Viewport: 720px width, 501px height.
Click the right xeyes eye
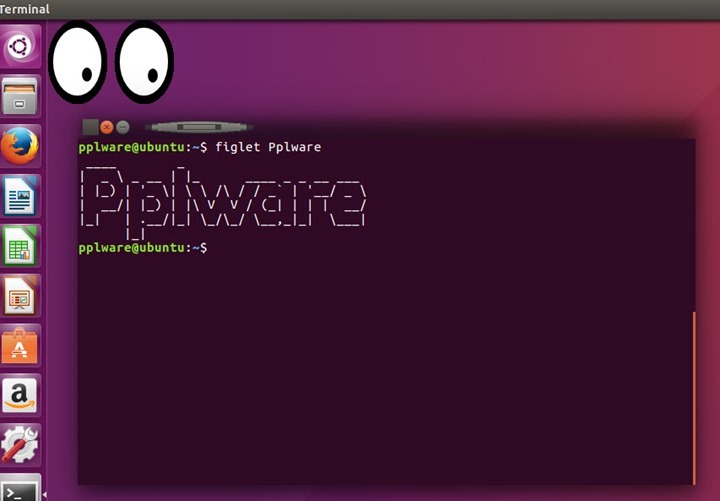(x=144, y=62)
